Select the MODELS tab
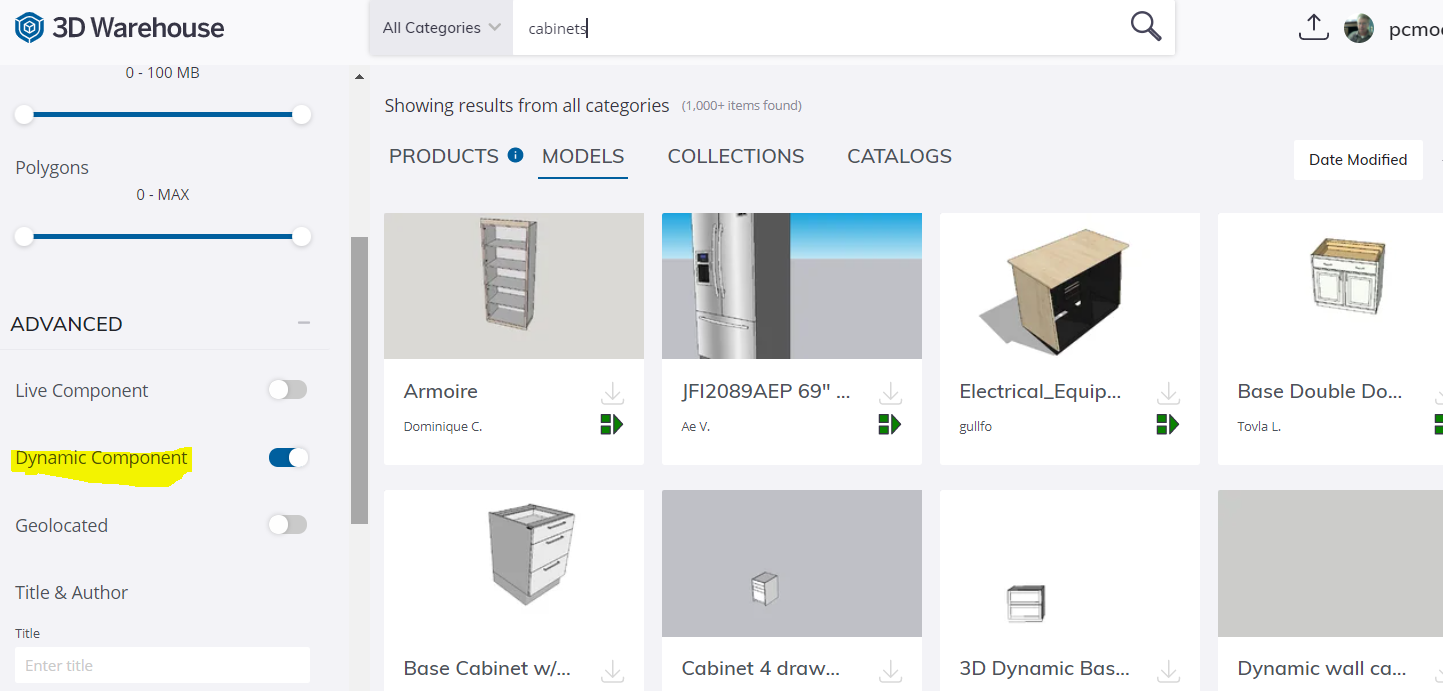Viewport: 1443px width, 691px height. tap(583, 156)
